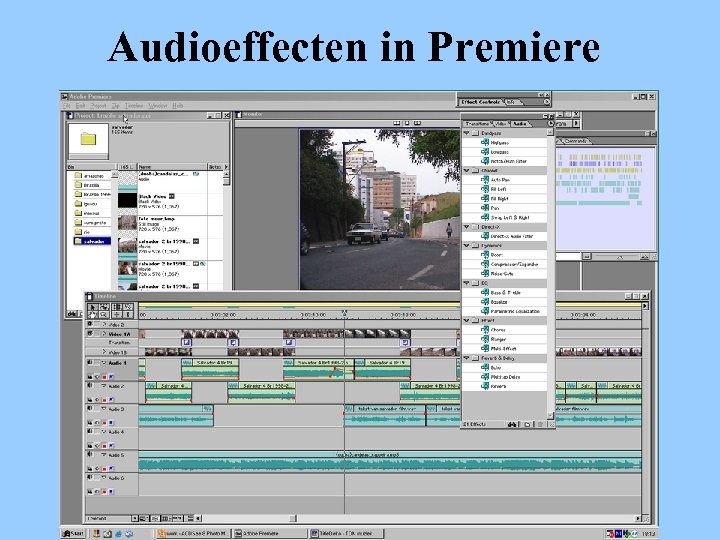720x540 pixels.
Task: Expand the Video 2 track
Action: pyautogui.click(x=104, y=325)
